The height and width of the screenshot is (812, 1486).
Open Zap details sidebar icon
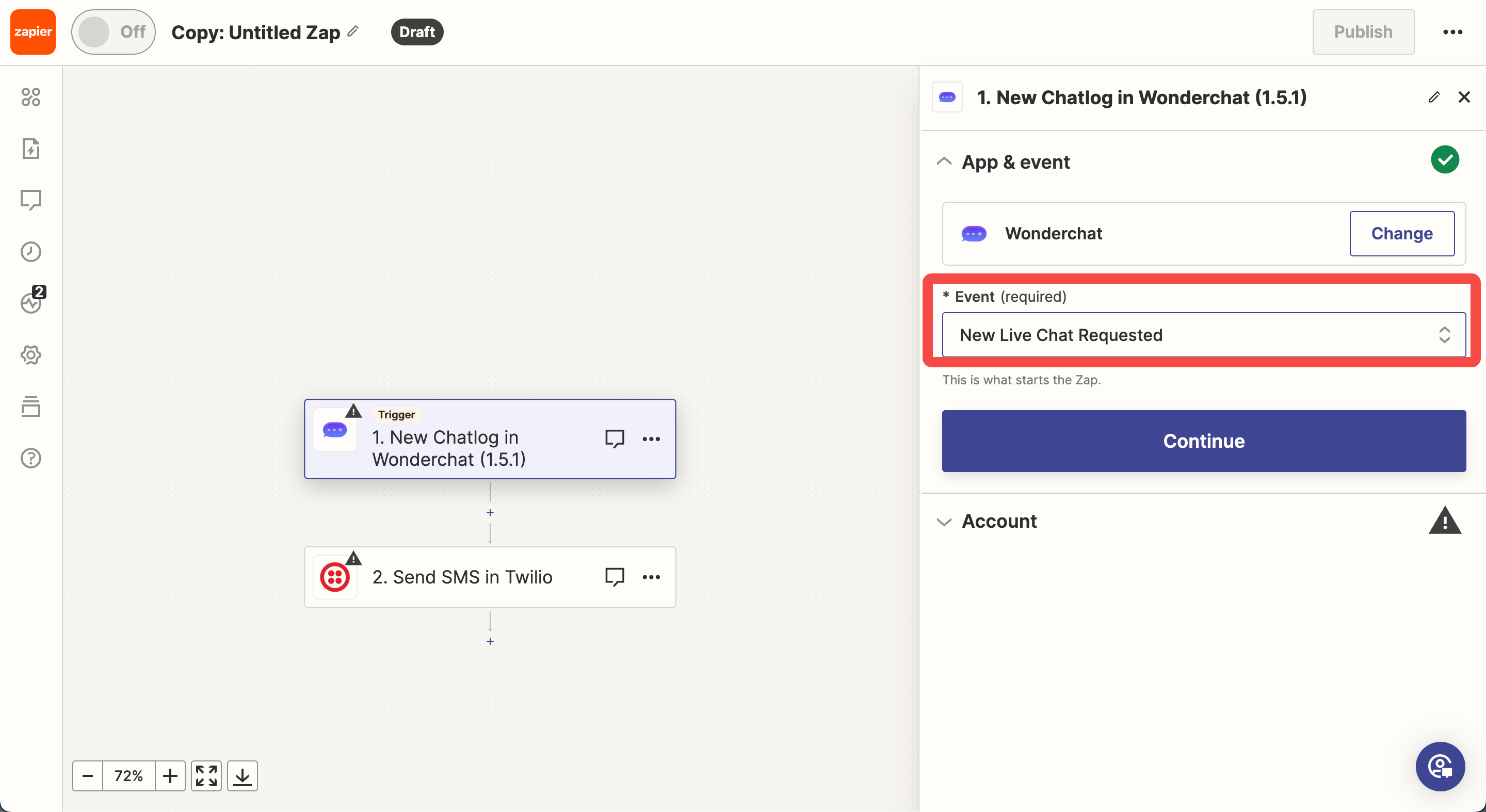point(30,148)
